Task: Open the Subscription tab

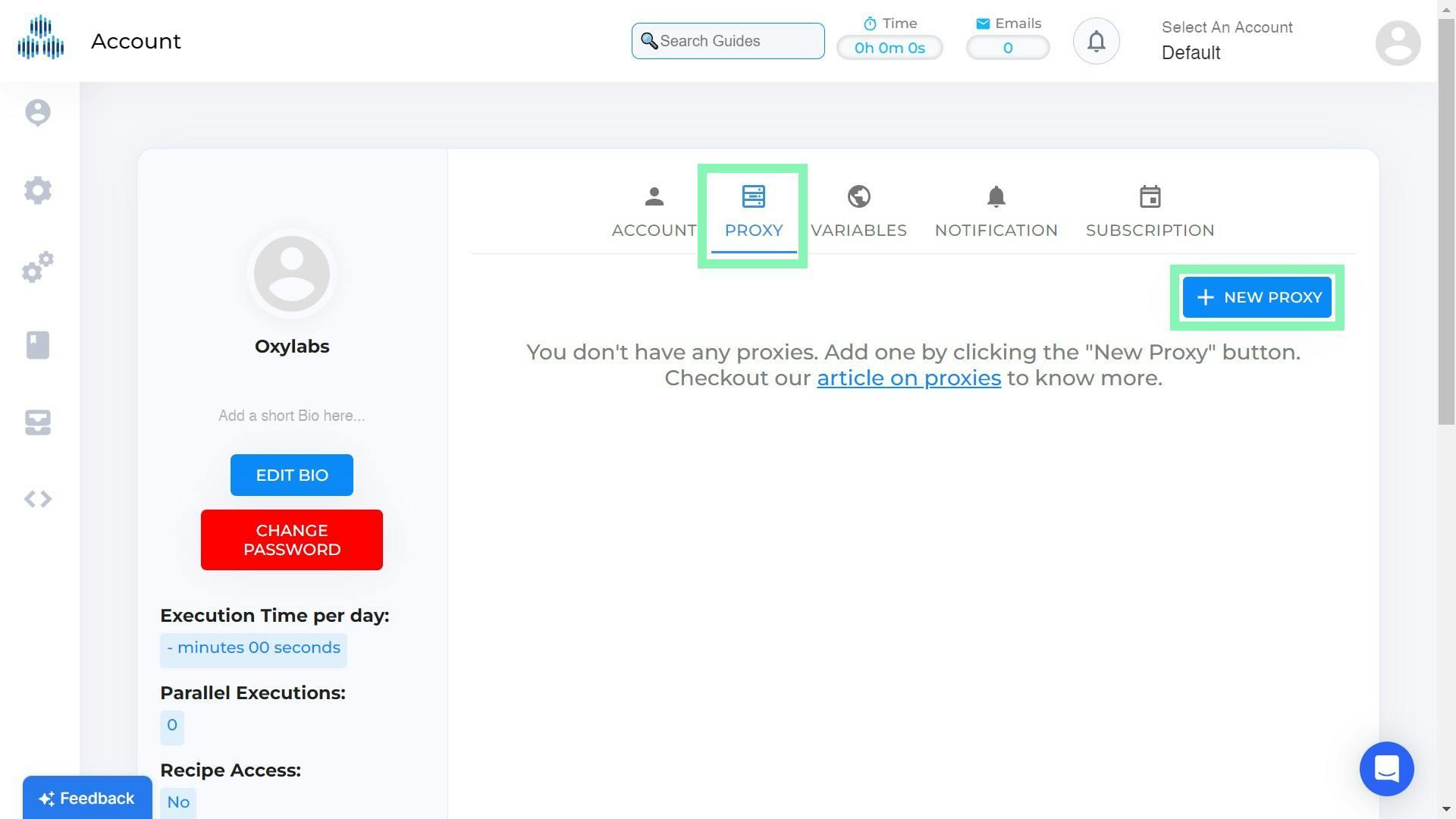Action: (x=1150, y=213)
